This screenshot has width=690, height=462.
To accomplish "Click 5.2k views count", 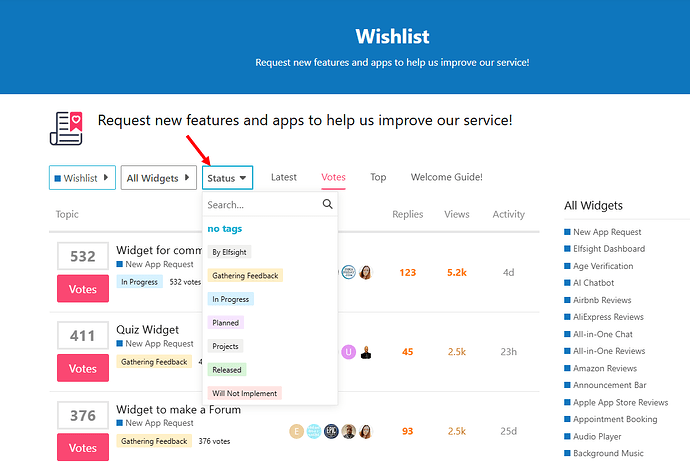I will (x=457, y=272).
